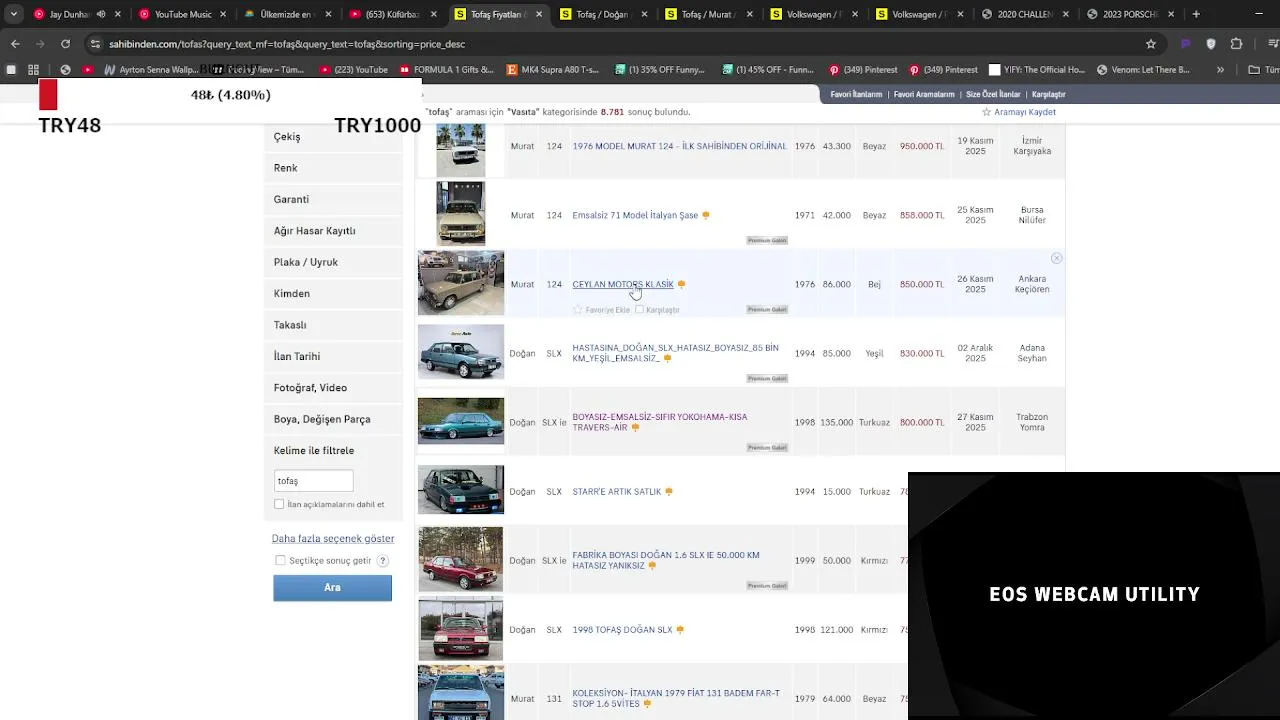Mute the Jay Dunham tab audio icon
Image resolution: width=1280 pixels, height=720 pixels.
[x=100, y=14]
